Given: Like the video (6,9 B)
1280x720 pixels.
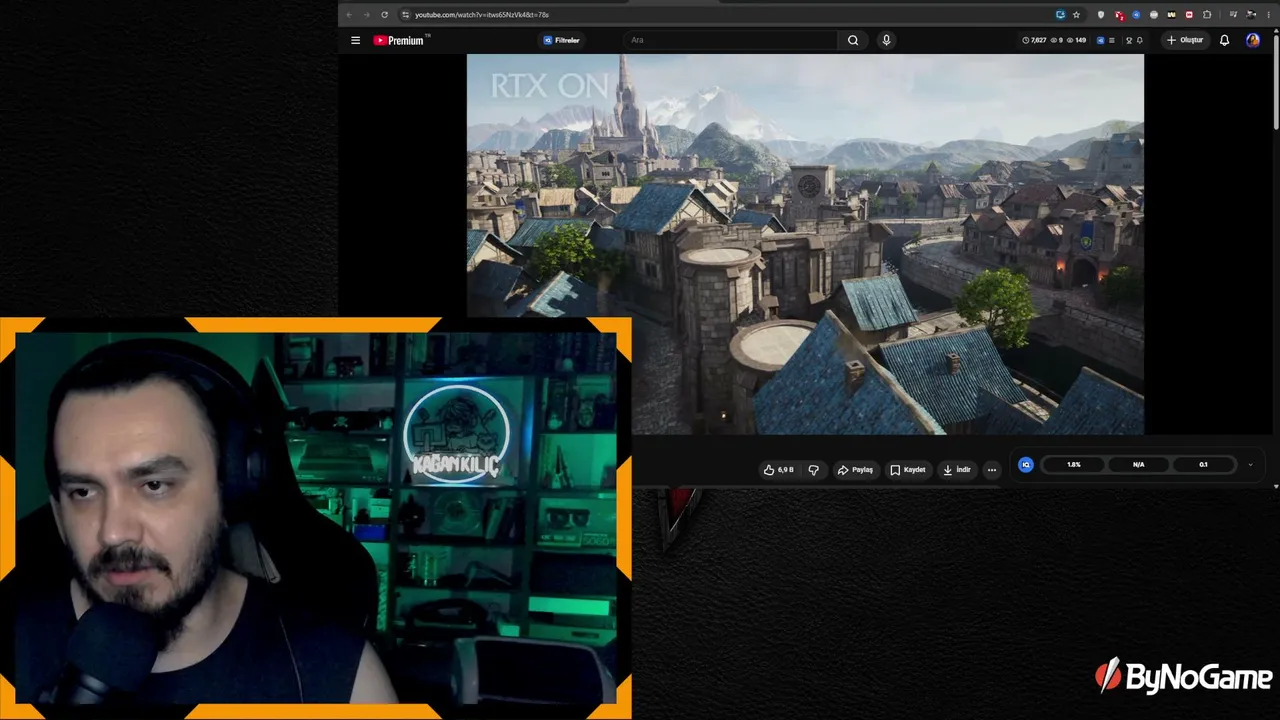Looking at the screenshot, I should pyautogui.click(x=778, y=469).
